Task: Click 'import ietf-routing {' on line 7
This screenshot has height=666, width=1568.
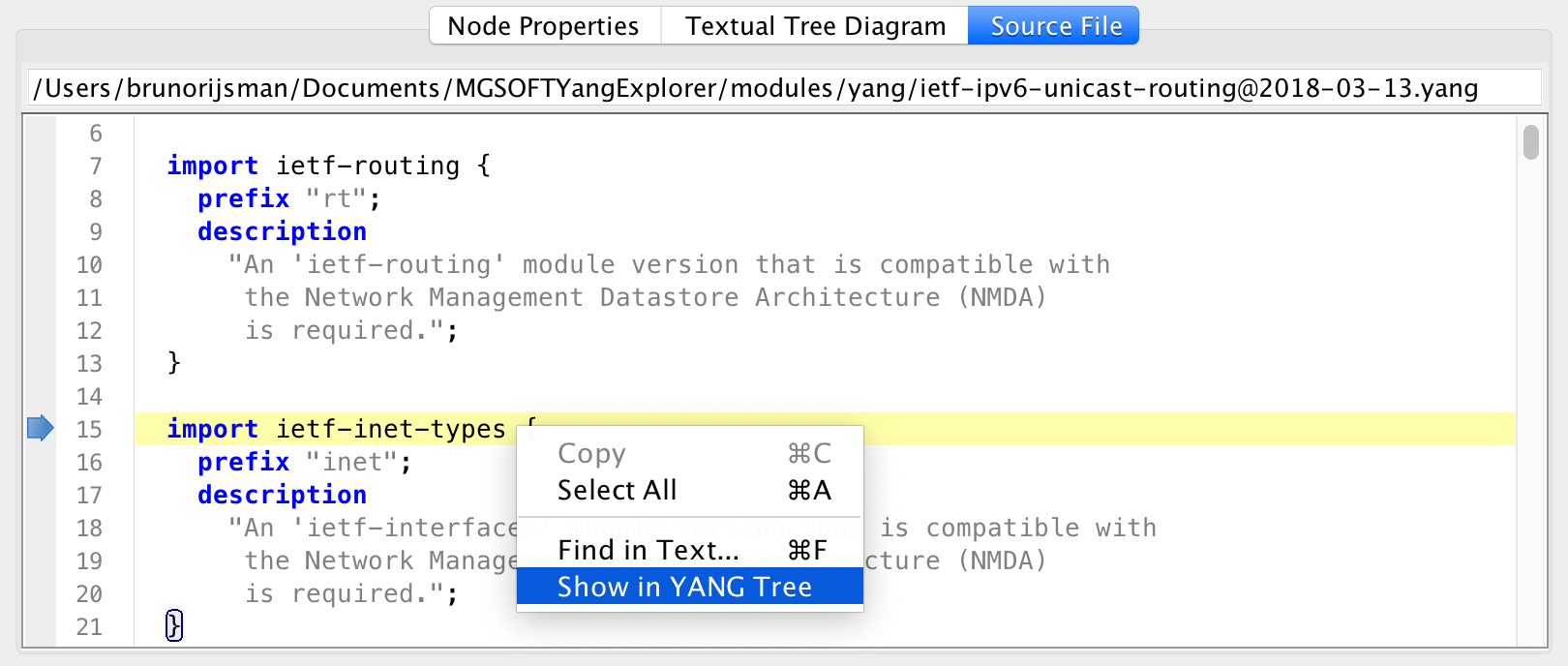Action: click(329, 166)
